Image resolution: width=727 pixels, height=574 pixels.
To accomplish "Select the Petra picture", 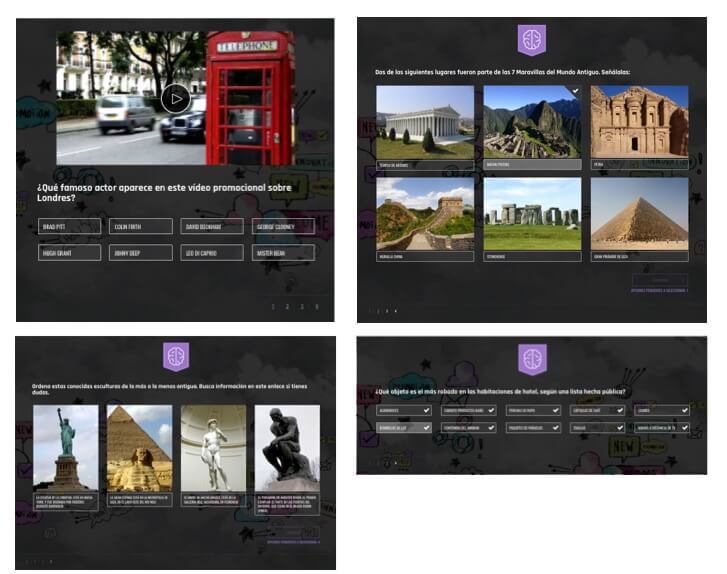I will 639,122.
